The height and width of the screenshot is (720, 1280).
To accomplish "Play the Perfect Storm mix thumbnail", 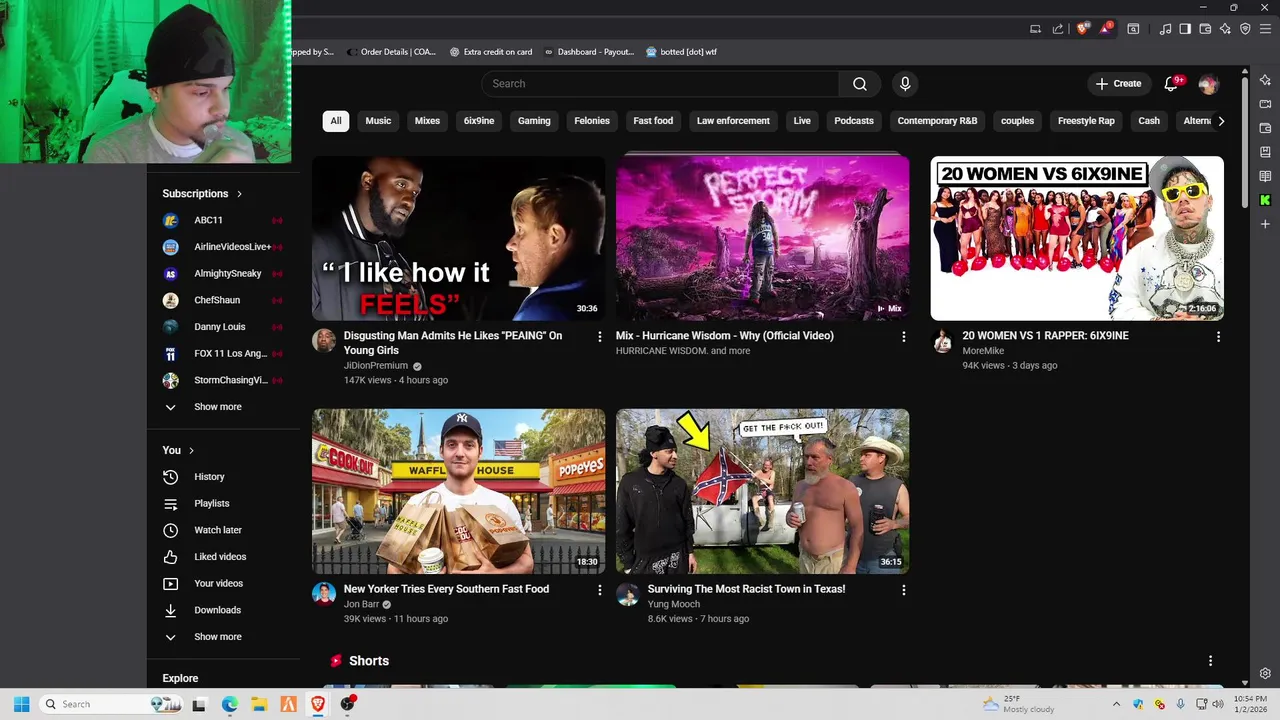I will 762,238.
